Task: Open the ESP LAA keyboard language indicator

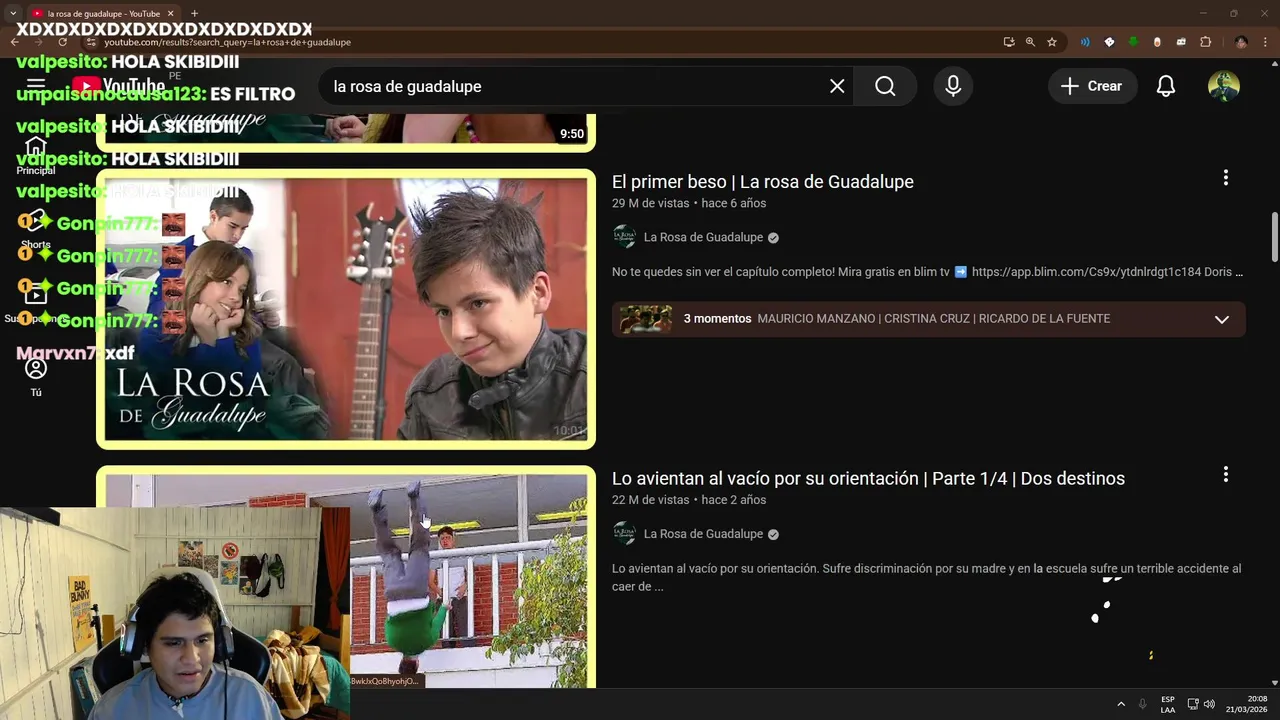Action: [1168, 704]
